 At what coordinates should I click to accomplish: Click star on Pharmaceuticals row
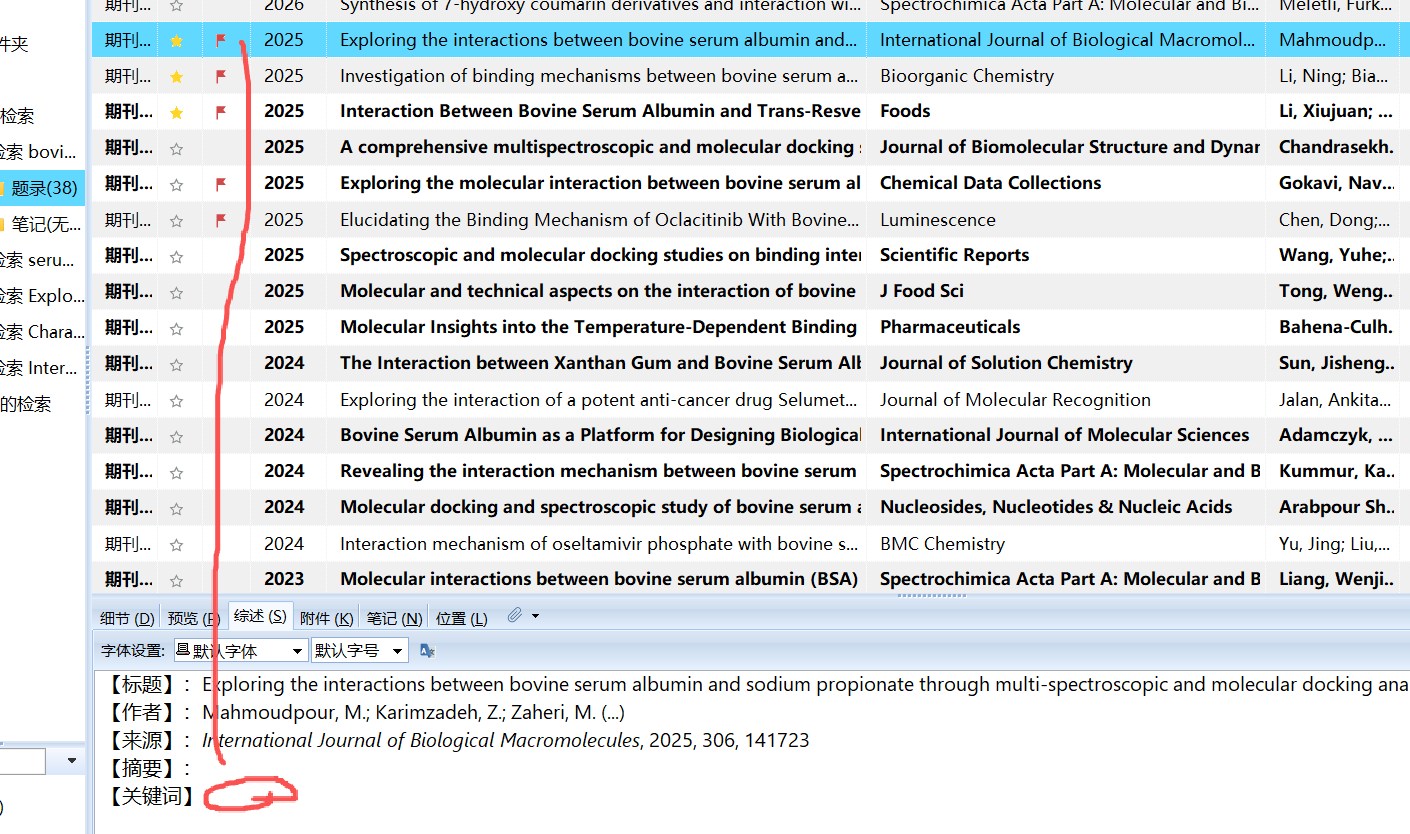click(177, 328)
